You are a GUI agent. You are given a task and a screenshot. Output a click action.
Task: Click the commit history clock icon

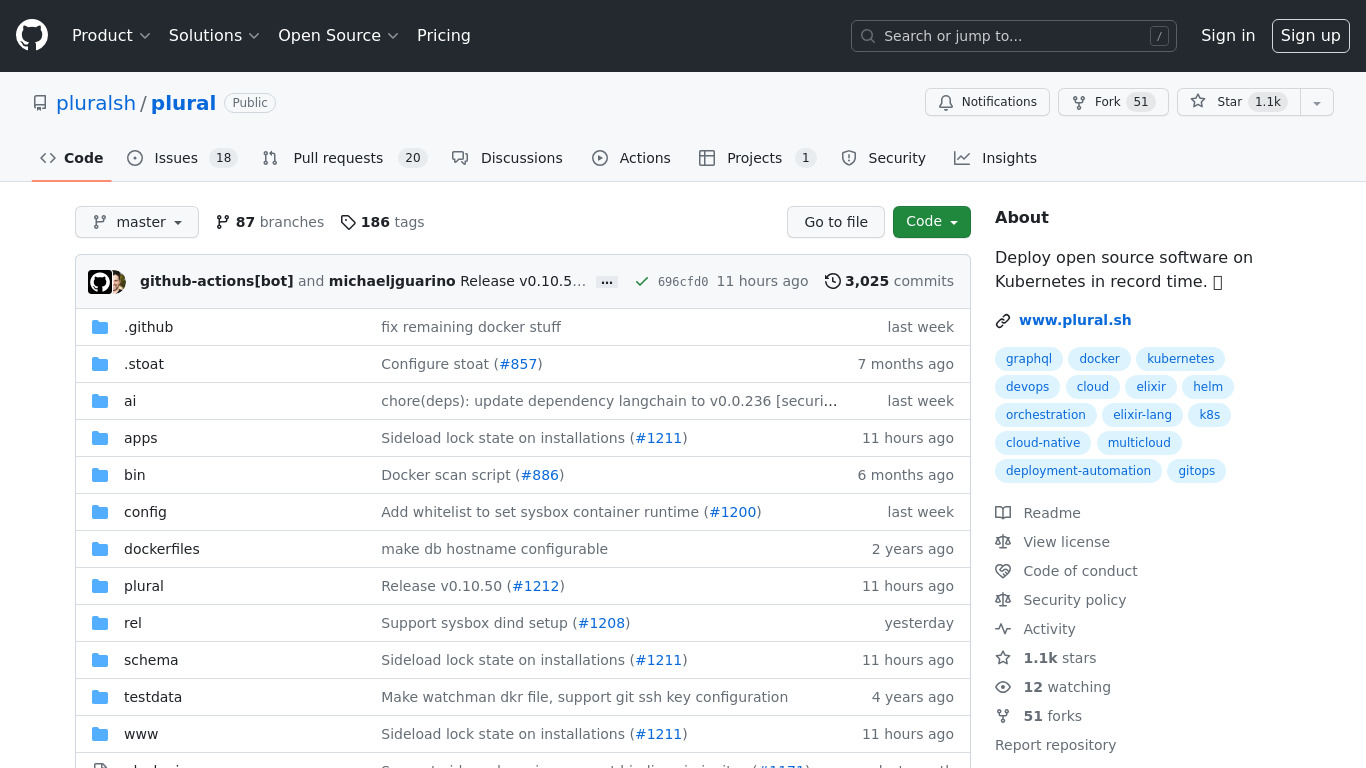pos(832,281)
